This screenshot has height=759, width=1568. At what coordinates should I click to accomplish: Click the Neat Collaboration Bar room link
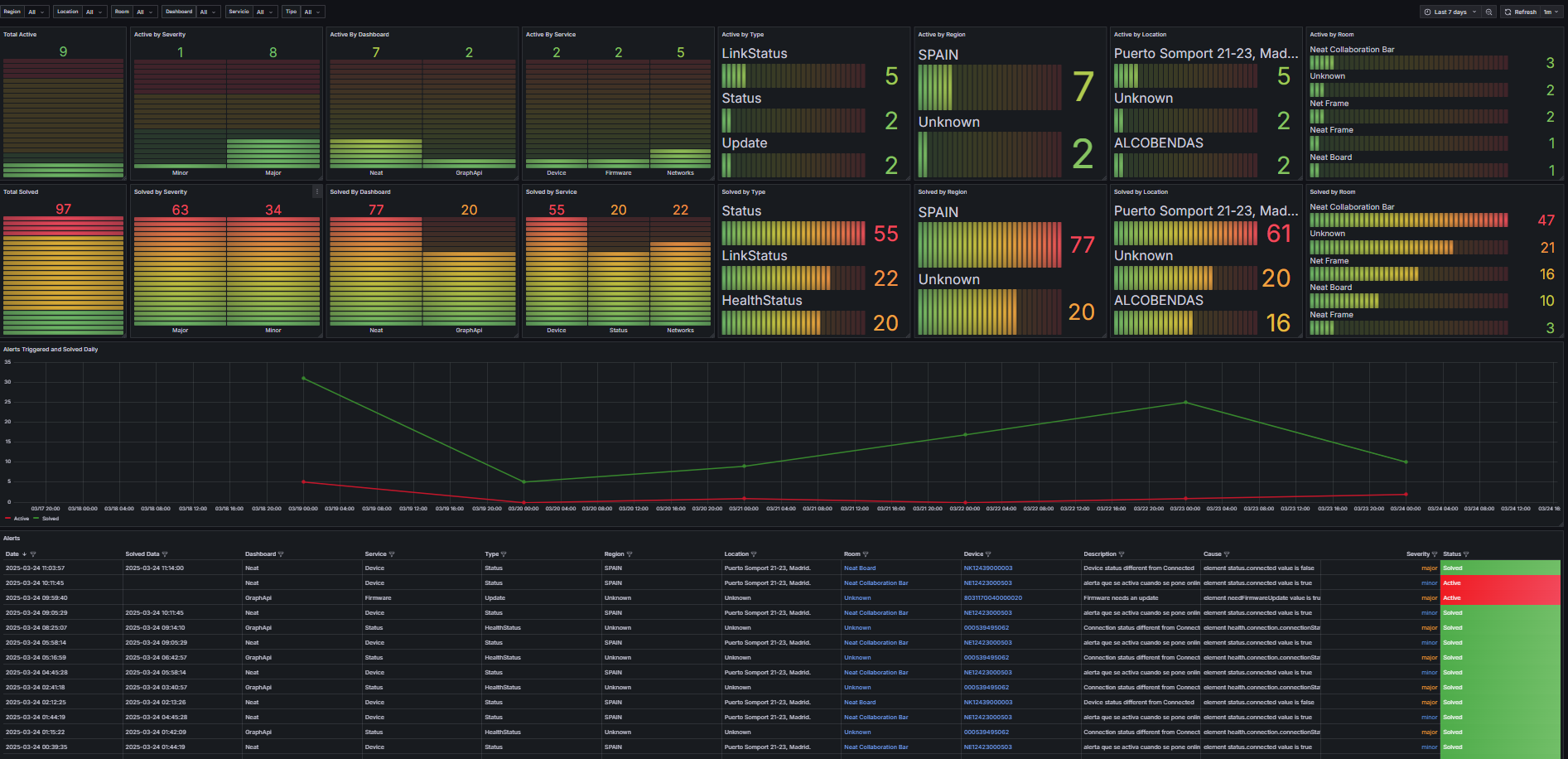pyautogui.click(x=876, y=583)
